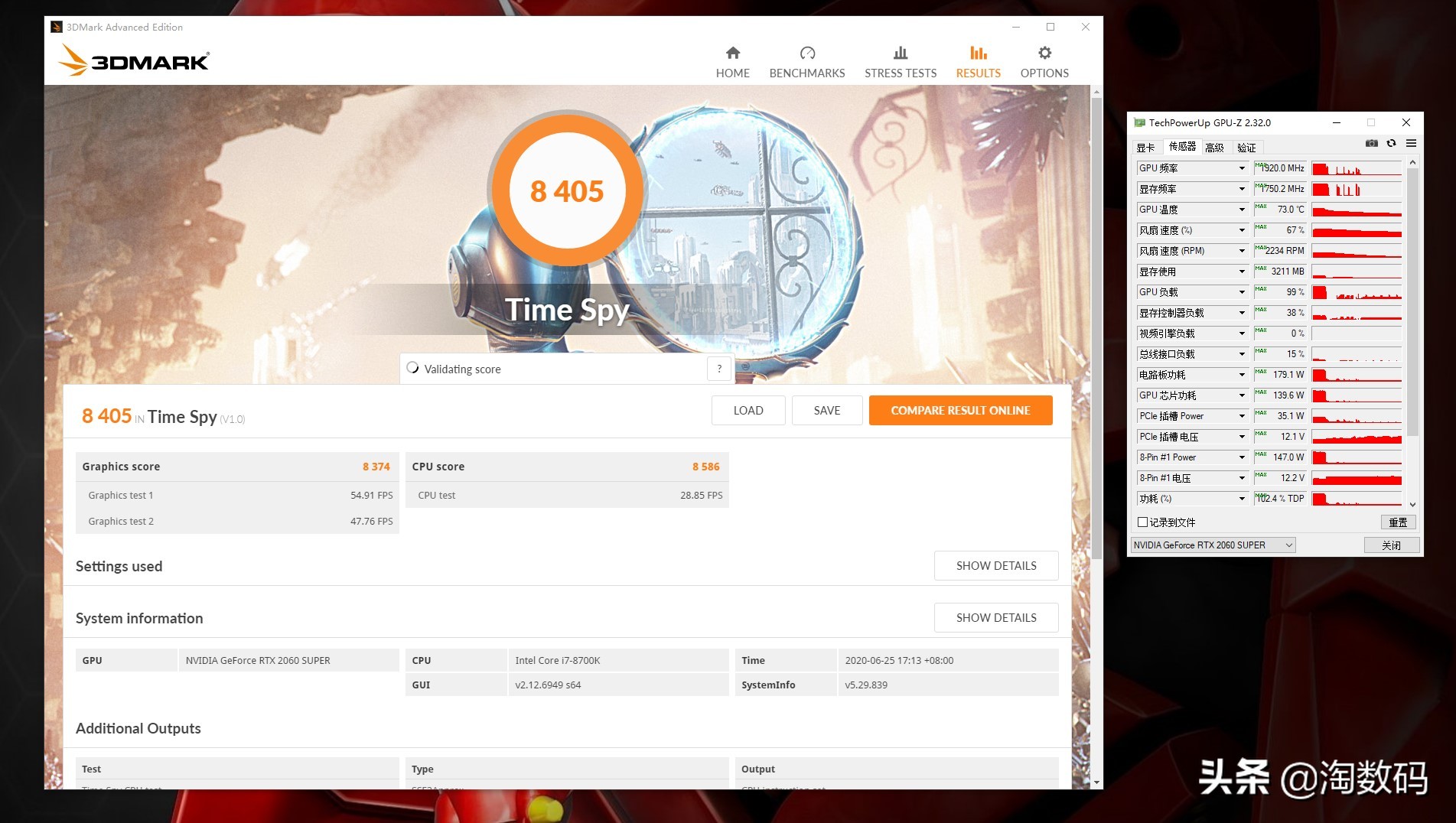1456x823 pixels.
Task: Open the BENCHMARKS gauge icon
Action: pos(807,53)
